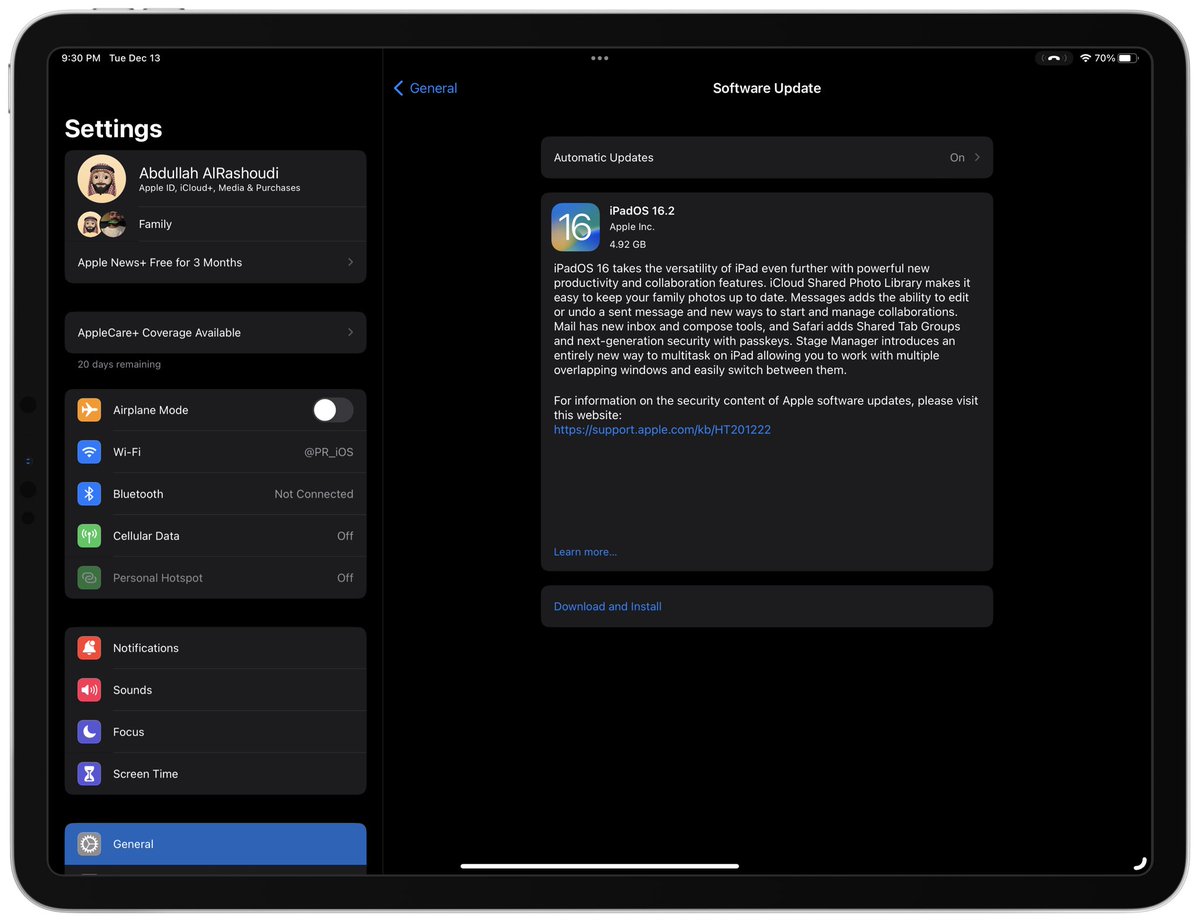Tap the Wi-Fi icon in Settings list
Viewport: 1200px width, 923px height.
click(89, 452)
